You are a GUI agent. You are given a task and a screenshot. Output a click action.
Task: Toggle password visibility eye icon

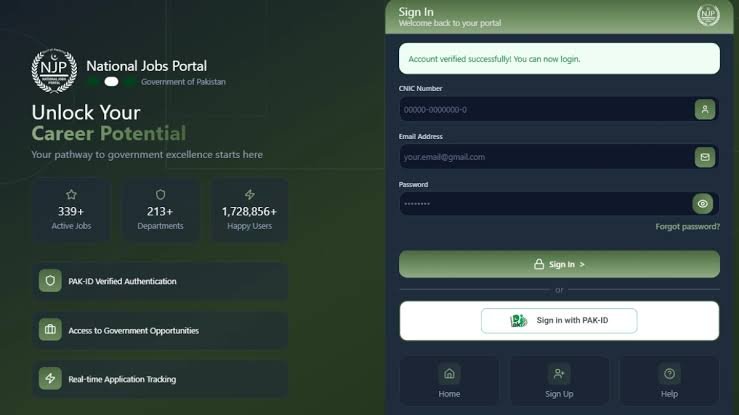click(x=702, y=204)
